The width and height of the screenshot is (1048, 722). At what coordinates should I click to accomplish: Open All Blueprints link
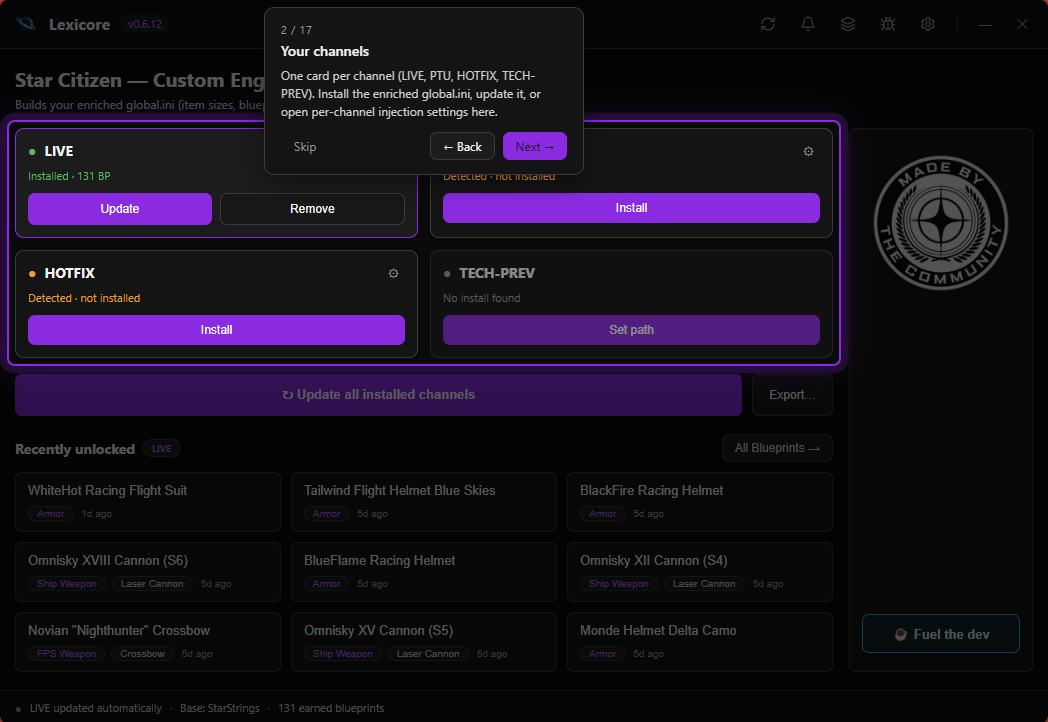coord(777,448)
